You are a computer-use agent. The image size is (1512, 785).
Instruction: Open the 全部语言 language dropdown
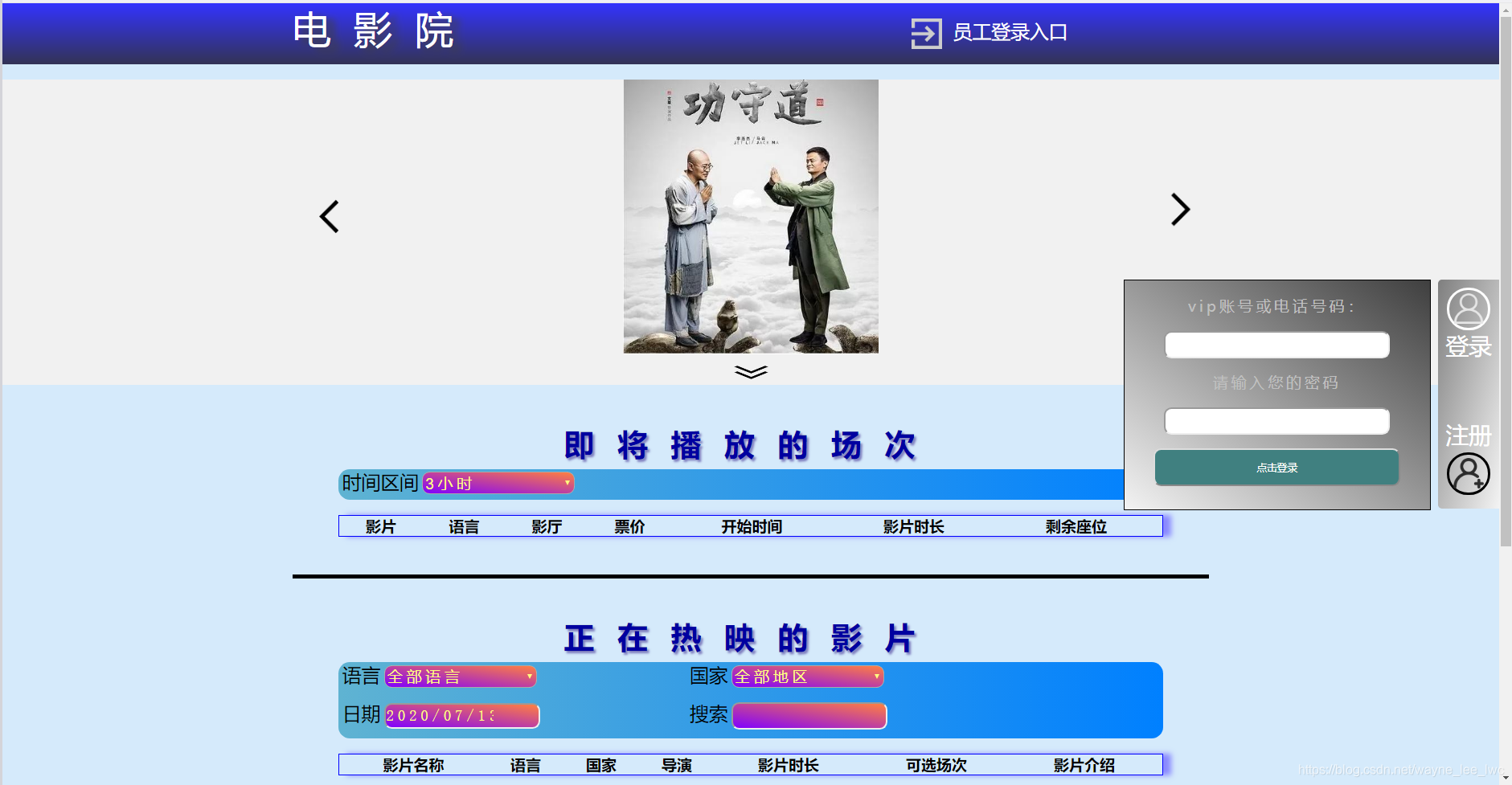pos(460,677)
